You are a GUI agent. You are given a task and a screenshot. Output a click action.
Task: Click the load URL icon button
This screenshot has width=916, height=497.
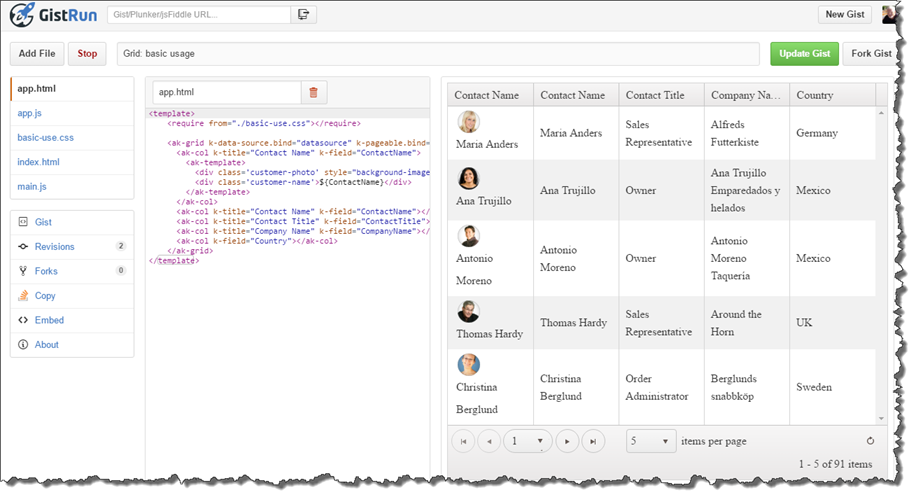(x=304, y=15)
